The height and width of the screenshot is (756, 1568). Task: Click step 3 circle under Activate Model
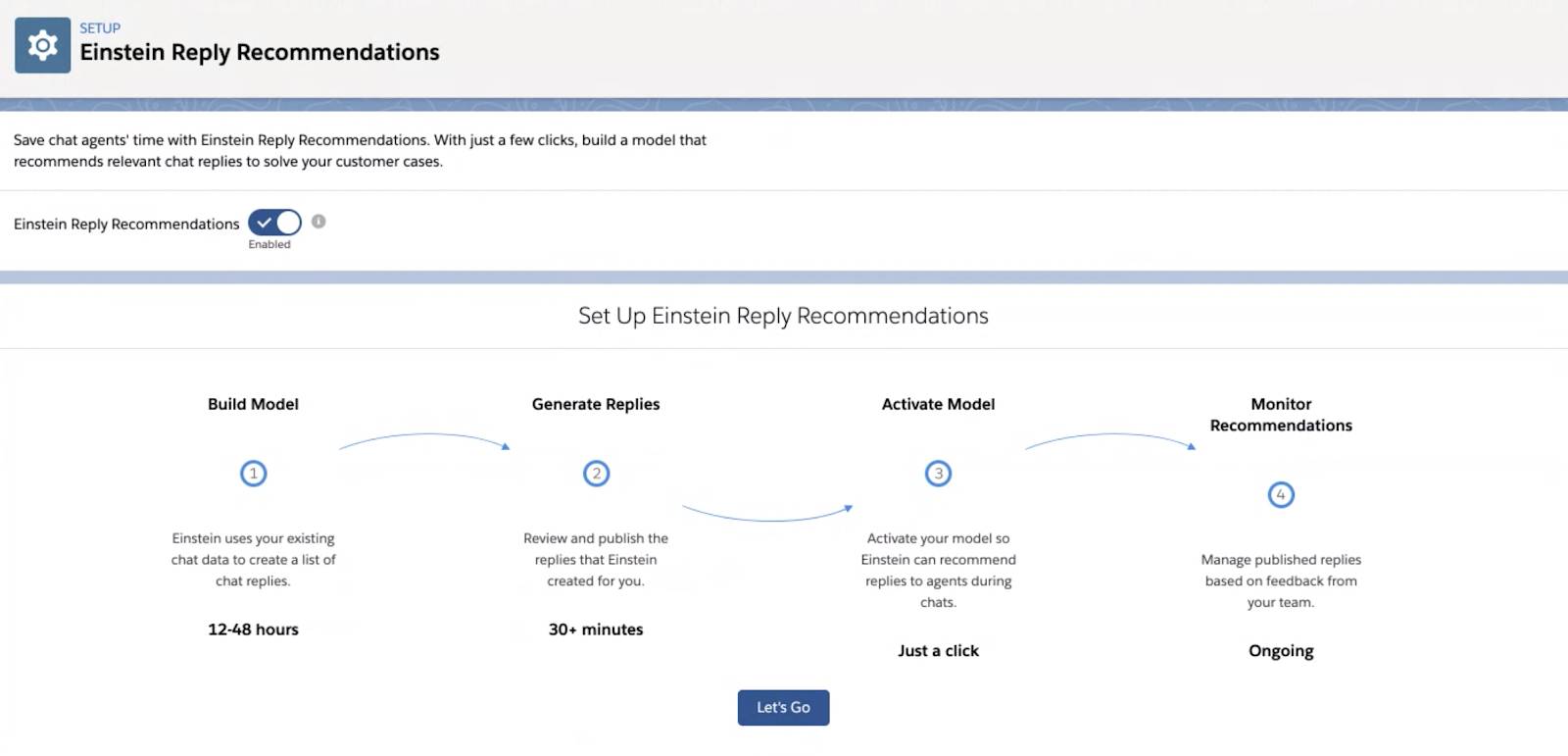coord(938,474)
